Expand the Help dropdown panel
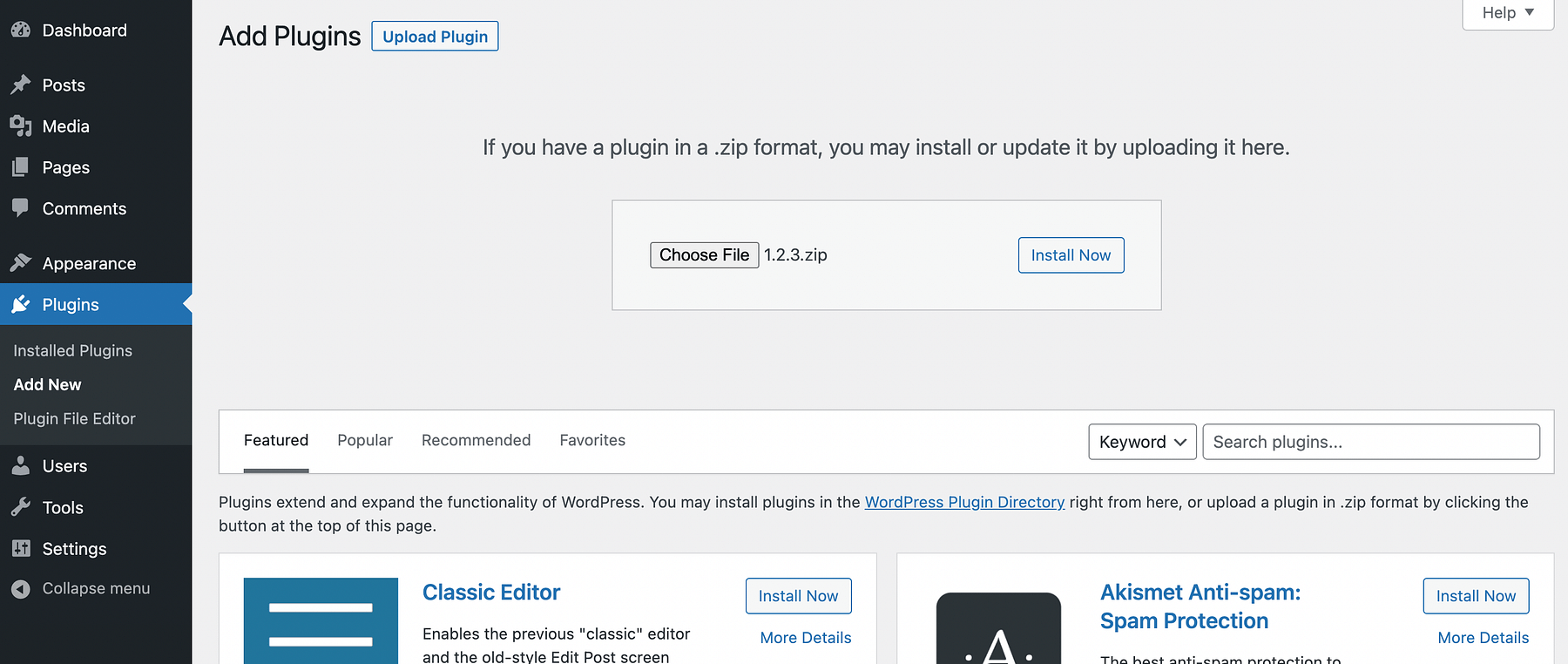Image resolution: width=1568 pixels, height=664 pixels. 1507,13
